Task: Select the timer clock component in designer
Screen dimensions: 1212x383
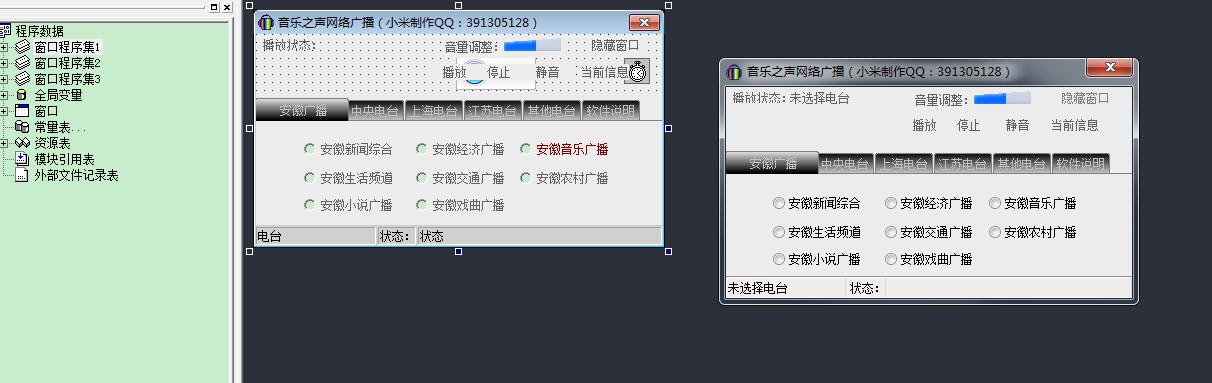Action: (x=637, y=71)
